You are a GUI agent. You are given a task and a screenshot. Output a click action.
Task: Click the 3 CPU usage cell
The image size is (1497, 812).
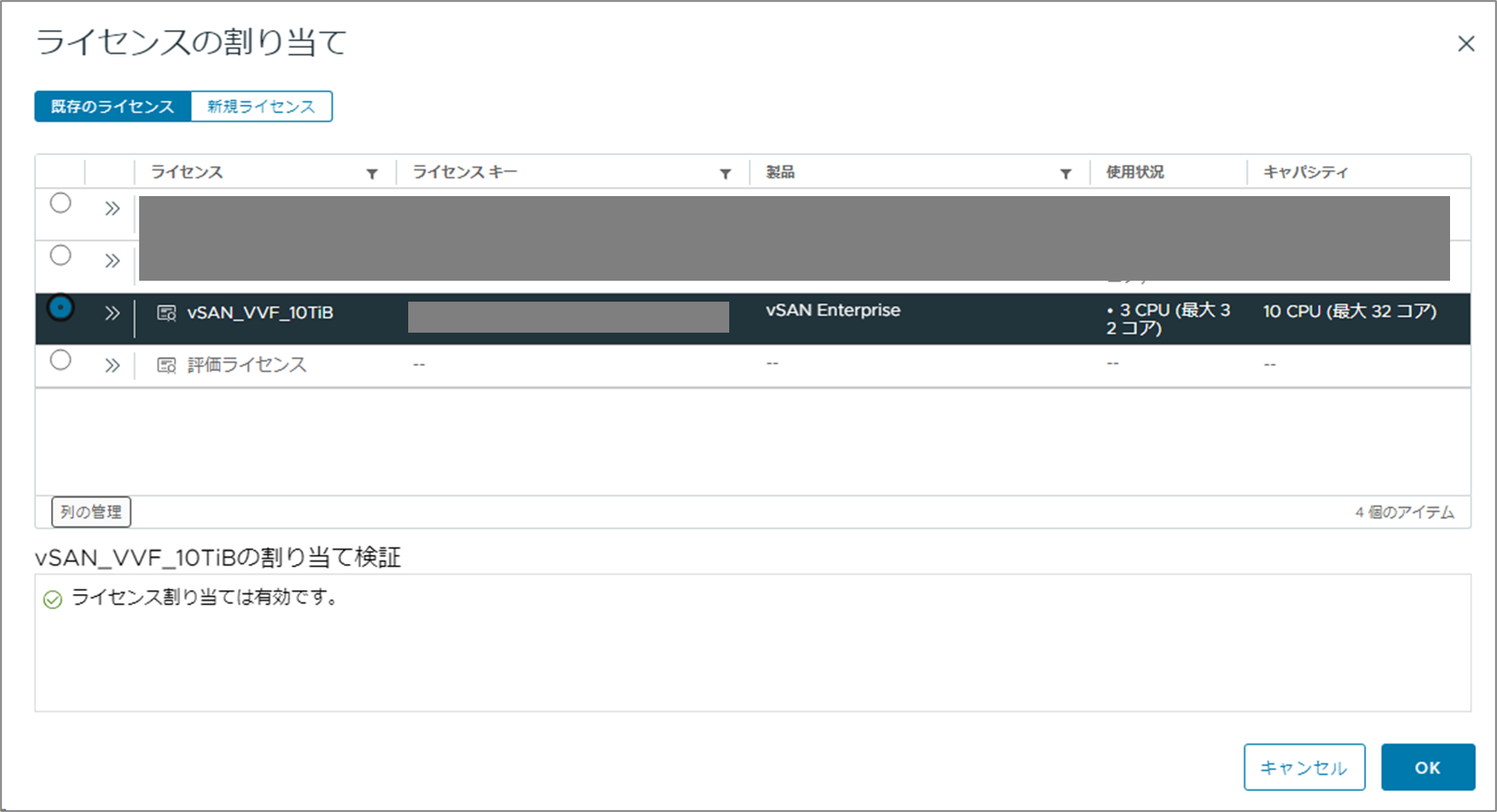pyautogui.click(x=1168, y=319)
